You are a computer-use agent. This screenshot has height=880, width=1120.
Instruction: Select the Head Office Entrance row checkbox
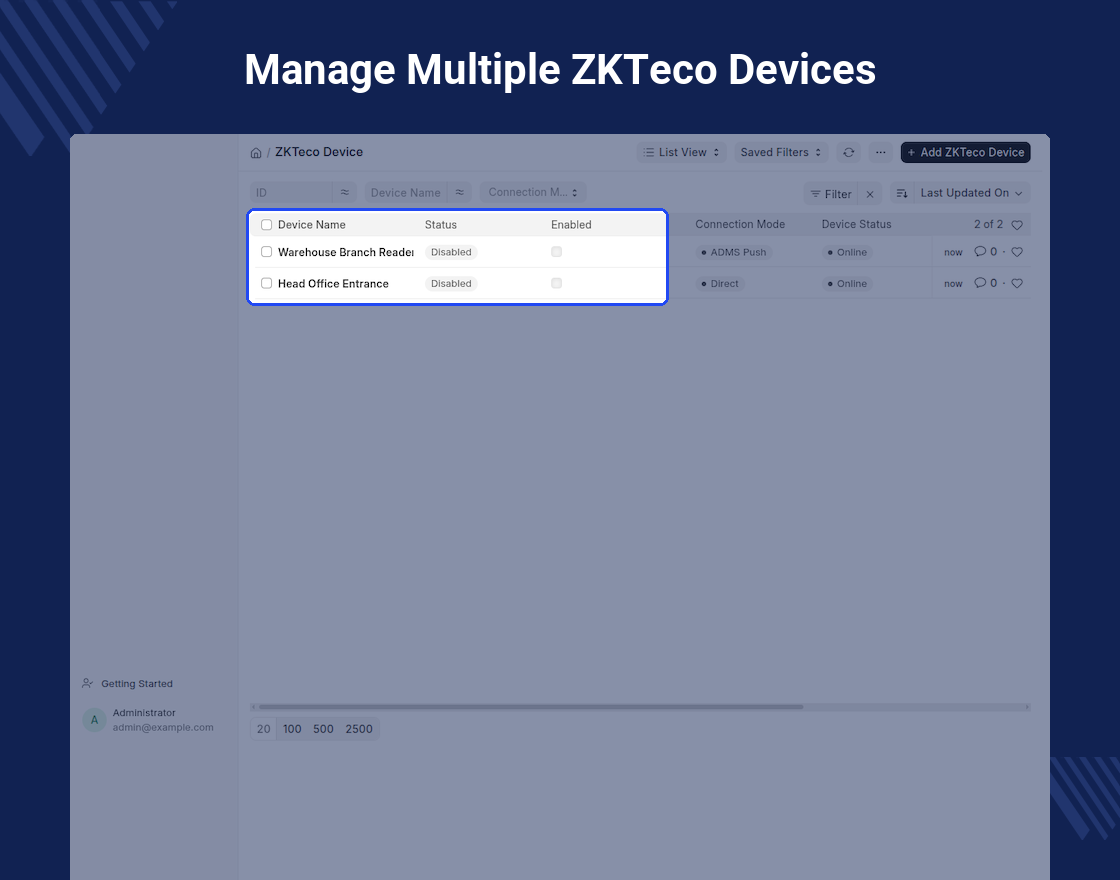tap(266, 284)
